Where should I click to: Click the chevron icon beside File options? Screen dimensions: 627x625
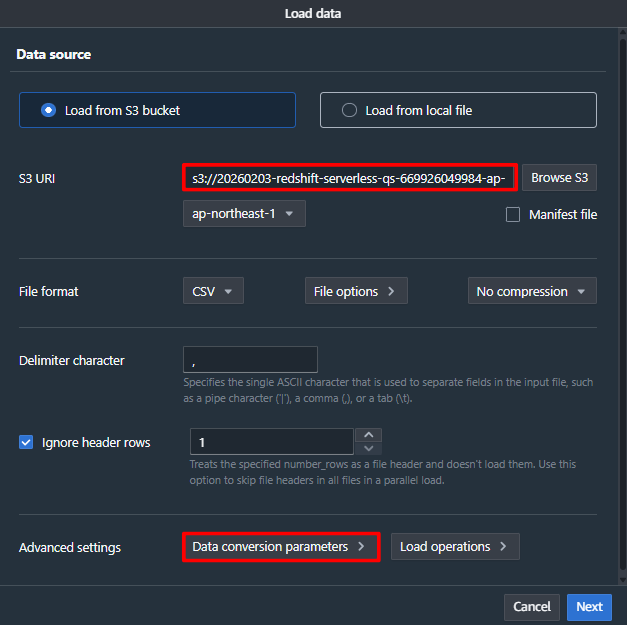(x=391, y=291)
